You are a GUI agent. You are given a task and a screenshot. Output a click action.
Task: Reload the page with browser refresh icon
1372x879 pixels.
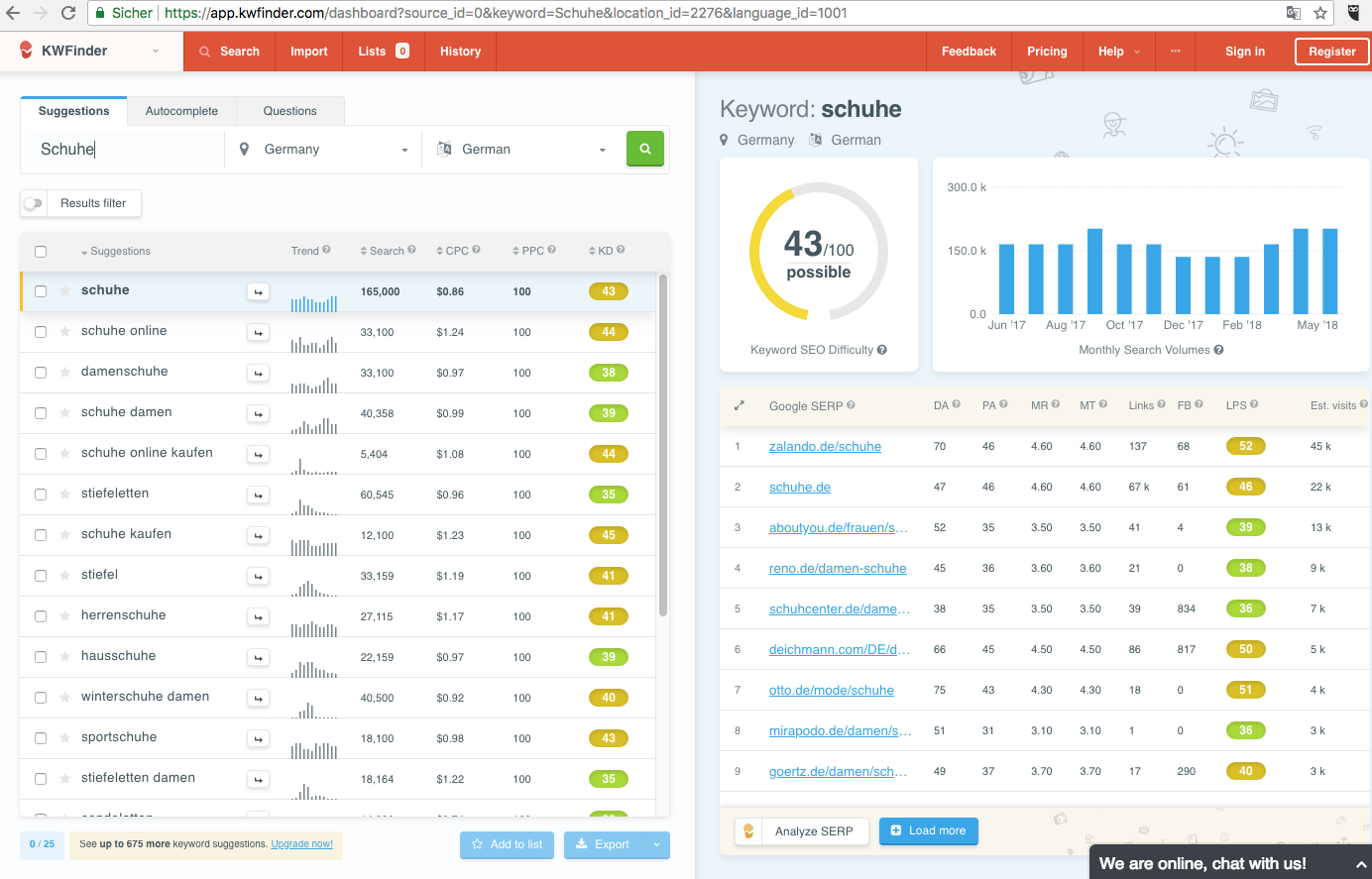tap(68, 13)
